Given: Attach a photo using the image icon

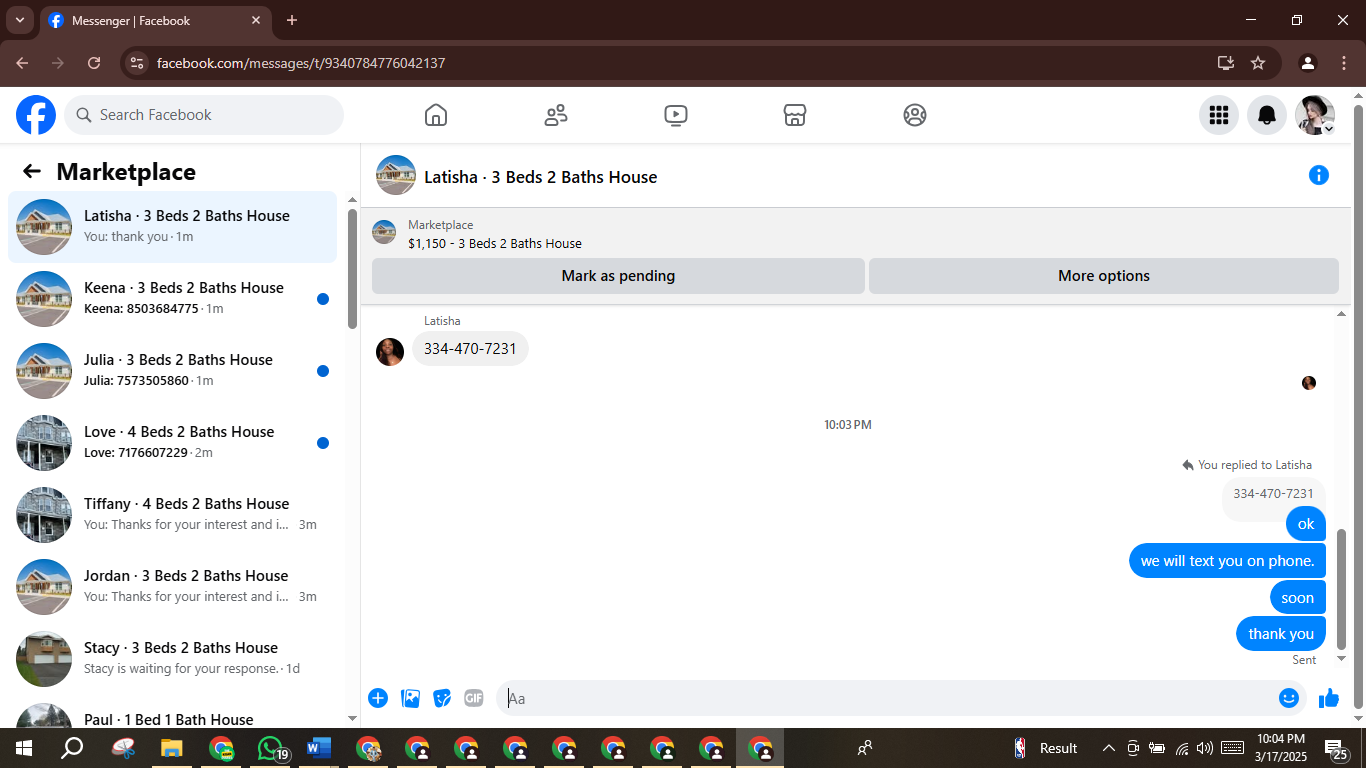Looking at the screenshot, I should (x=410, y=698).
